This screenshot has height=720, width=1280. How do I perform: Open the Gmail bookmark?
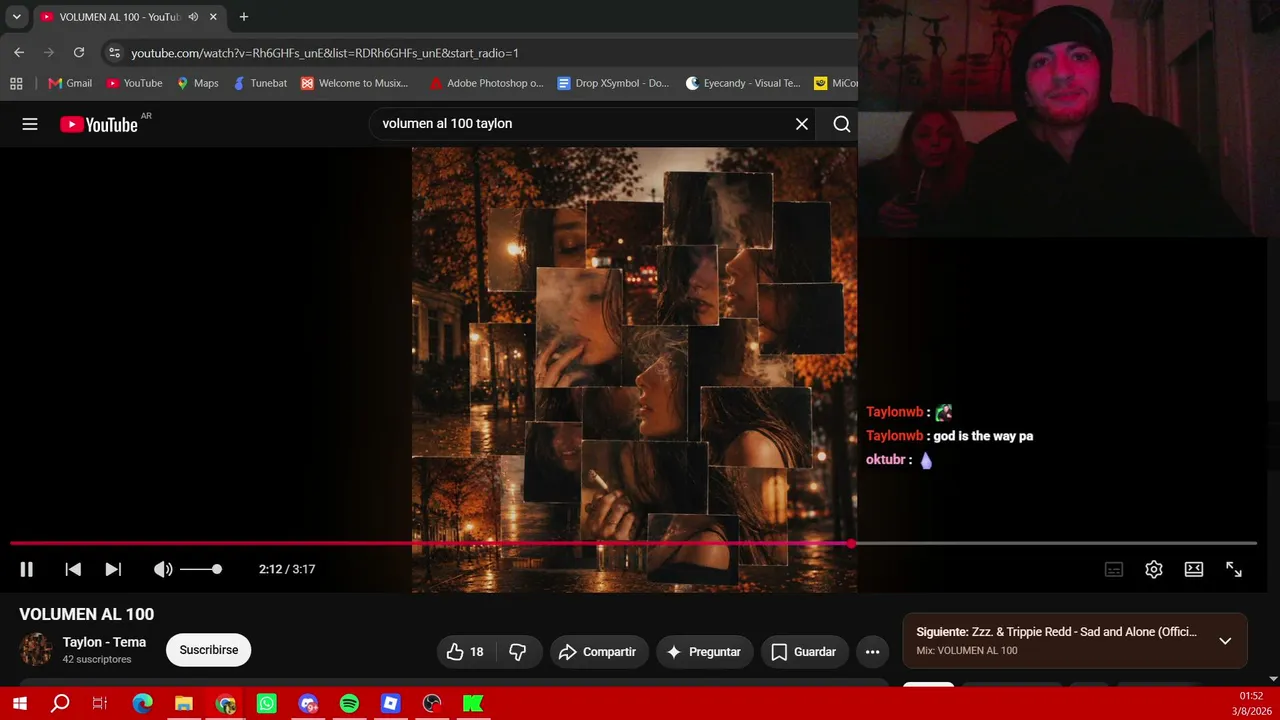[70, 83]
